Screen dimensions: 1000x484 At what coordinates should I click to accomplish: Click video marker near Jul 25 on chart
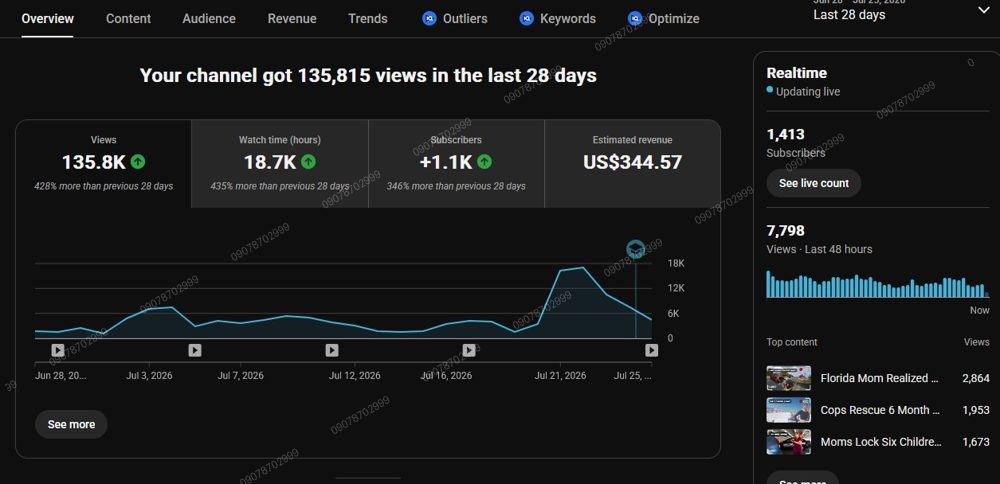(651, 350)
